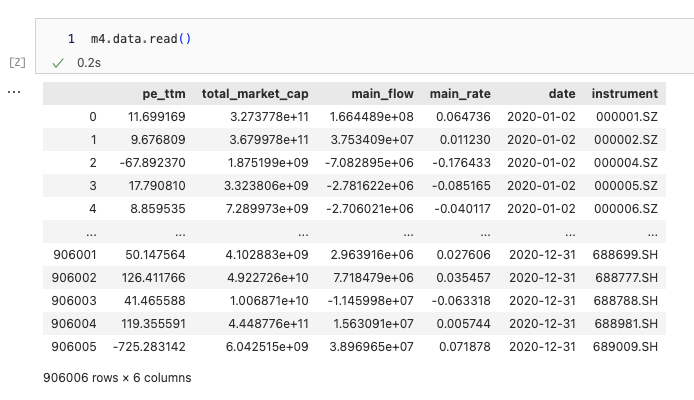Click total_market_cap value 4.448776e+11
This screenshot has width=694, height=400.
pos(268,324)
